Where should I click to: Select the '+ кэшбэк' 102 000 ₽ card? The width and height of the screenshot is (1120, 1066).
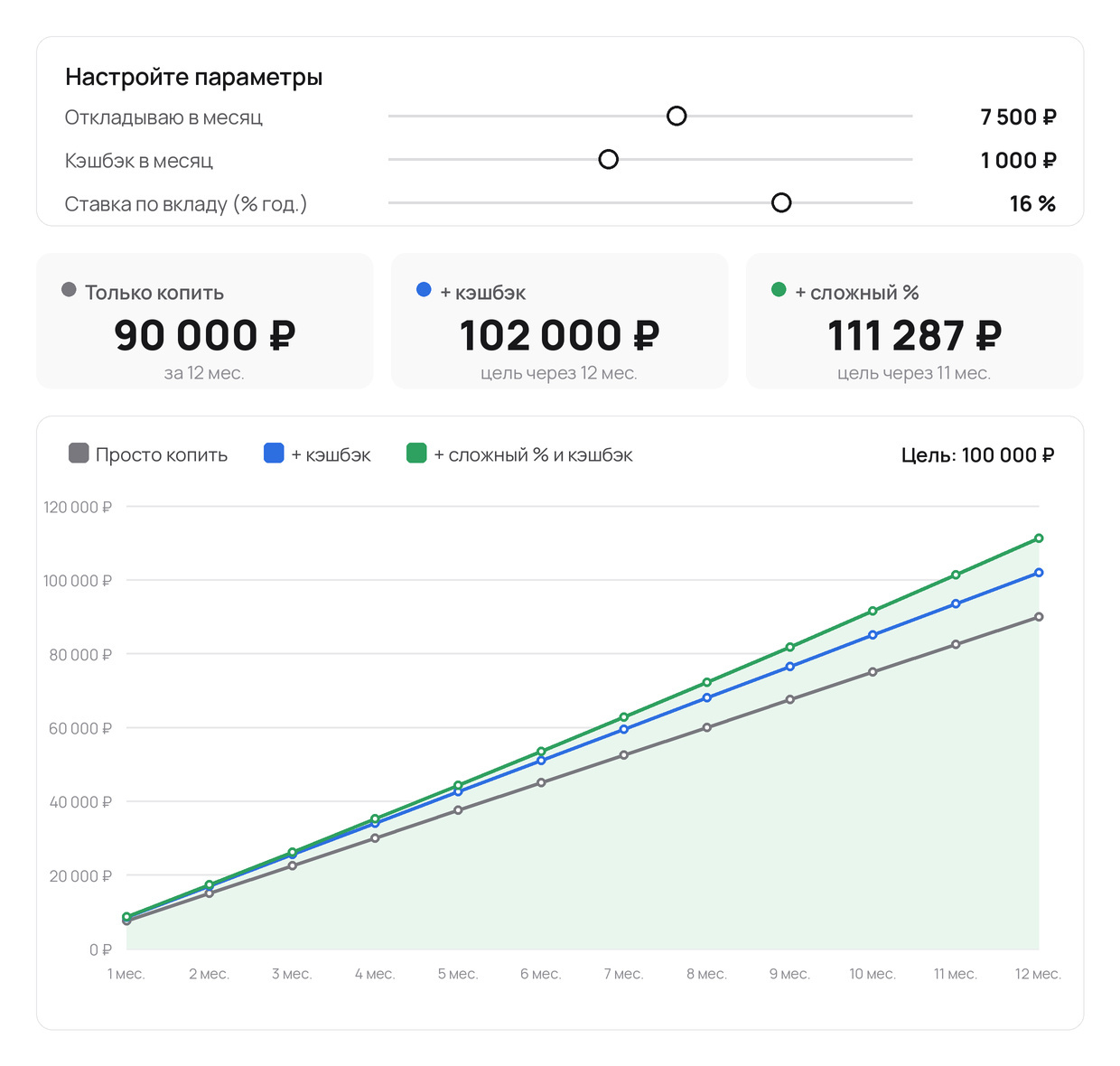[x=559, y=321]
